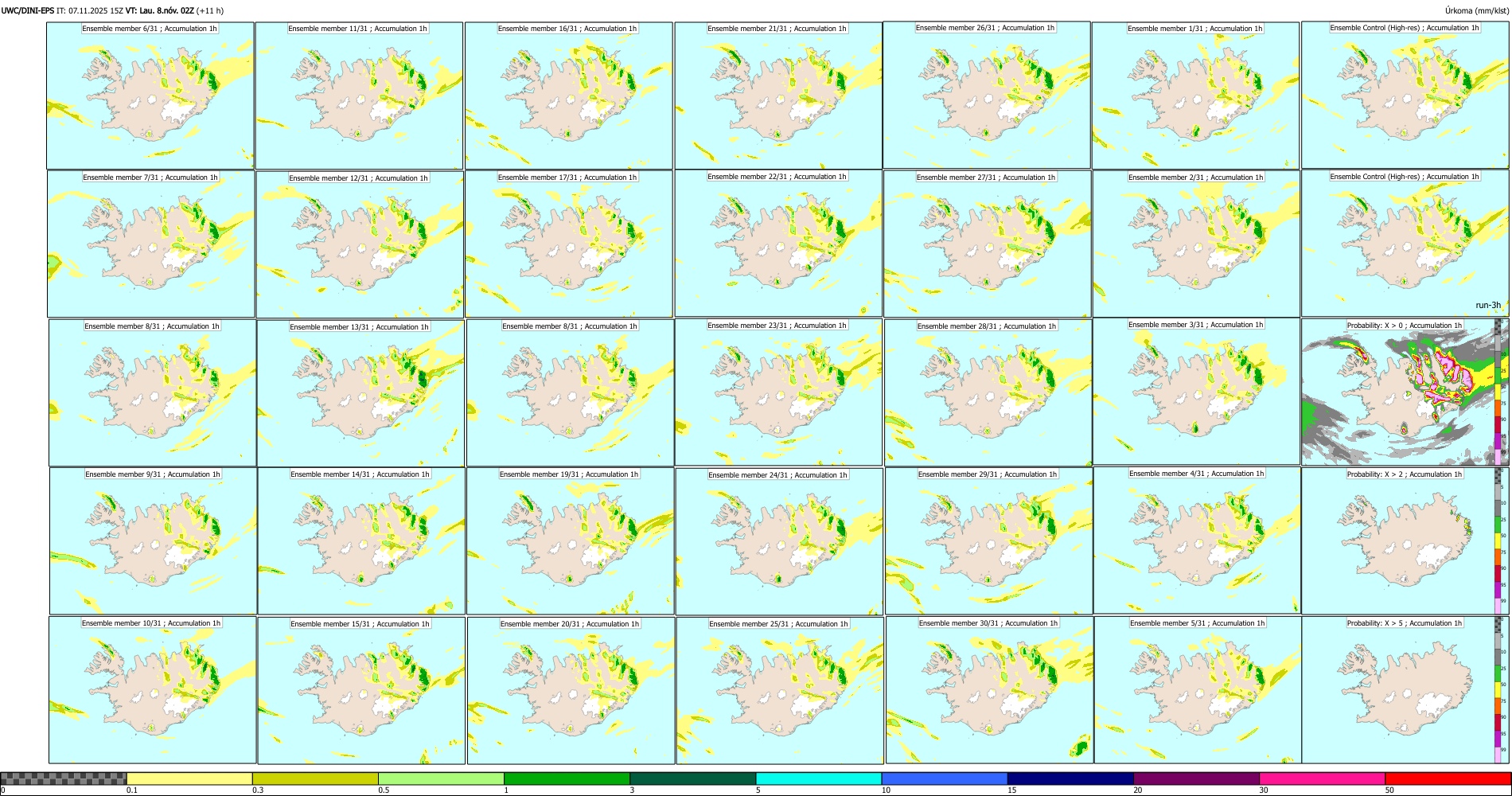Click the 'run-3h' label on the control panel
The width and height of the screenshot is (1512, 796).
1488,306
